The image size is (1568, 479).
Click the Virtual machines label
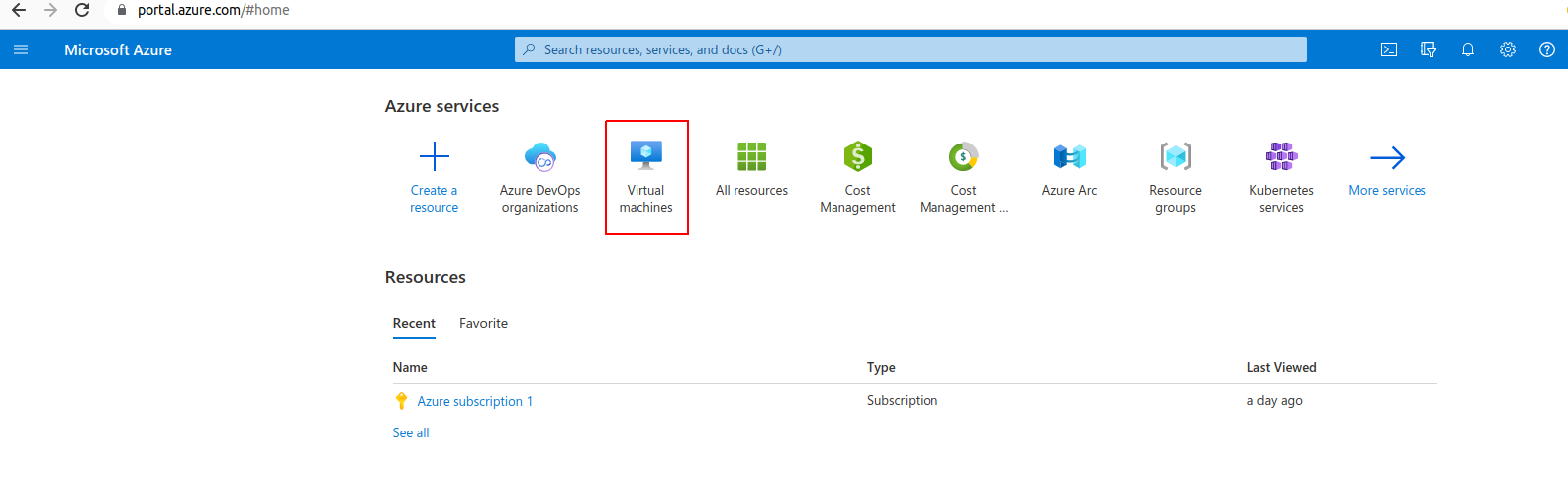pos(646,199)
